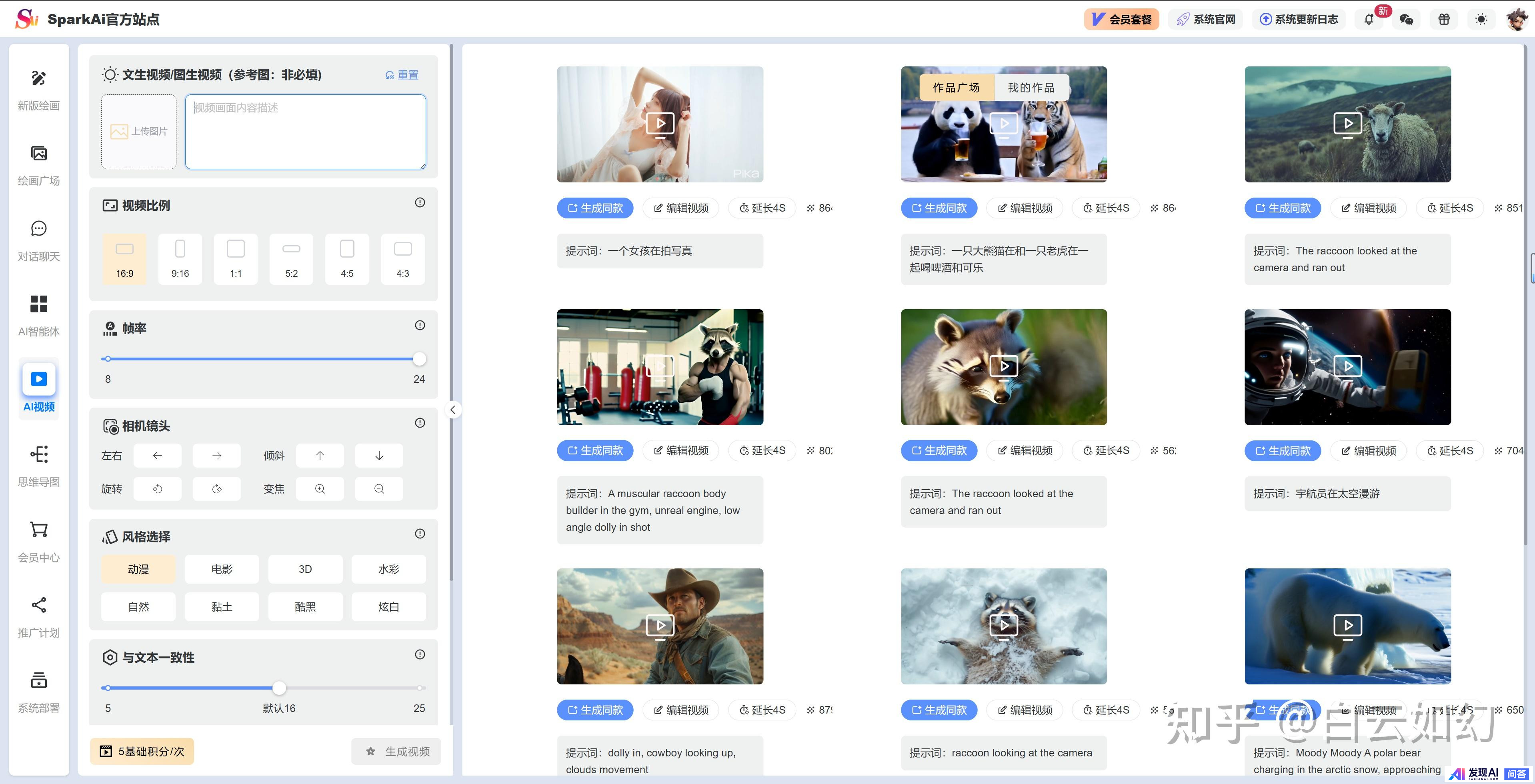Viewport: 1535px width, 784px height.
Task: Click the camera zoom-in 变焦 icon
Action: (320, 489)
